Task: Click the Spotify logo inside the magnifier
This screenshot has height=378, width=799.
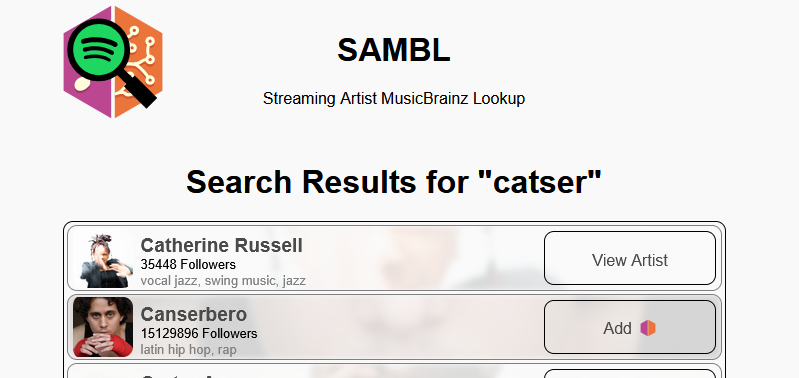Action: pyautogui.click(x=93, y=49)
